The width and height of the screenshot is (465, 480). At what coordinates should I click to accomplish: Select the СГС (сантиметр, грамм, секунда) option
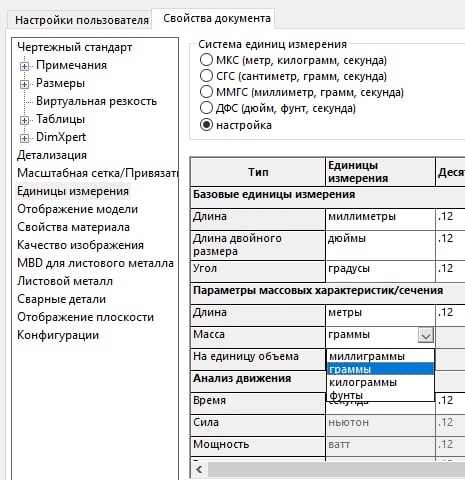[206, 76]
